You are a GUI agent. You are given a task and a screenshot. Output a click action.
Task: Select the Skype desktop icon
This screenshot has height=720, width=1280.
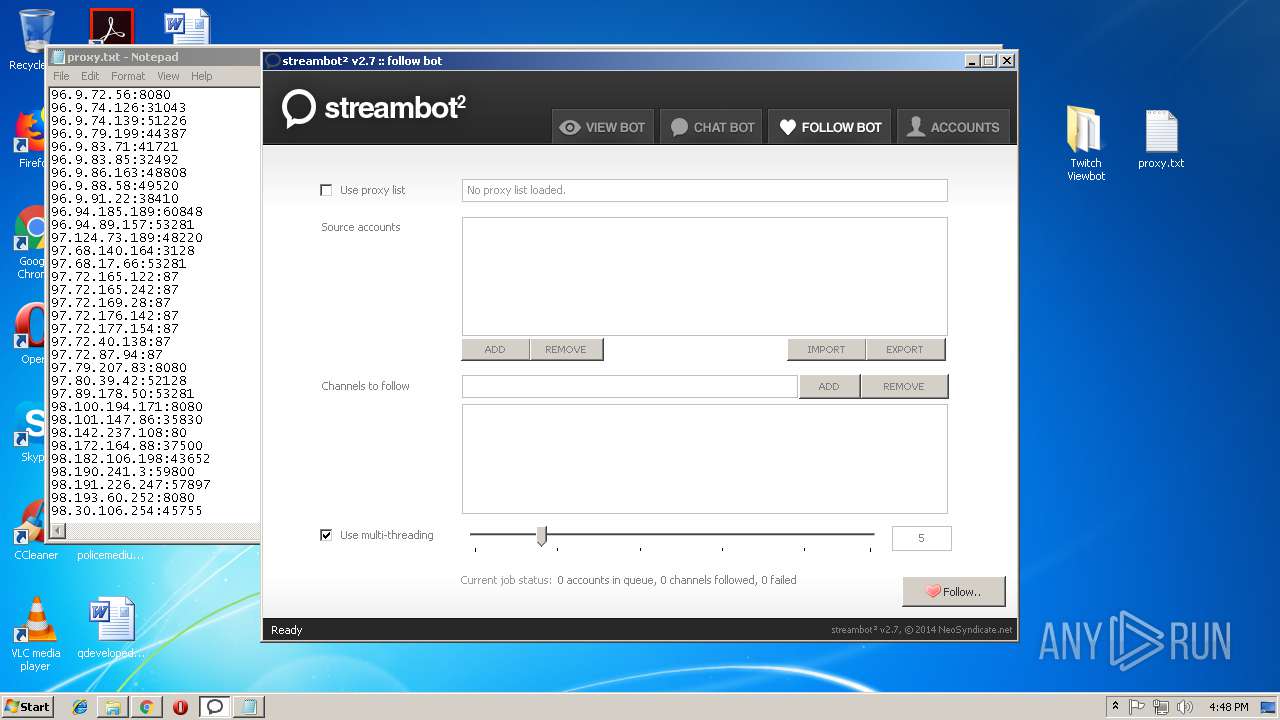[x=30, y=432]
